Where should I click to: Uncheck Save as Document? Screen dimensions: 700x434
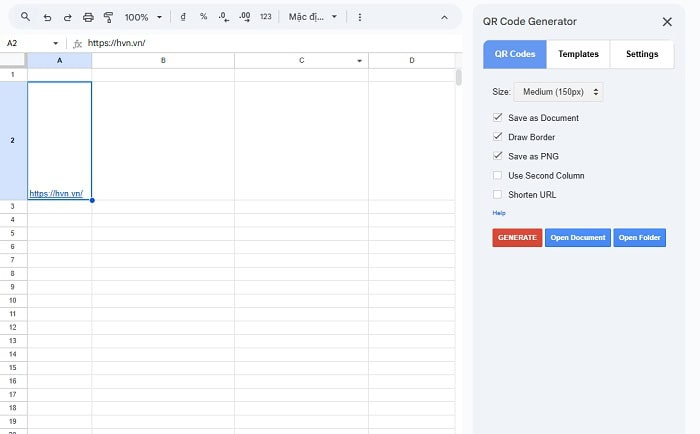pos(497,117)
